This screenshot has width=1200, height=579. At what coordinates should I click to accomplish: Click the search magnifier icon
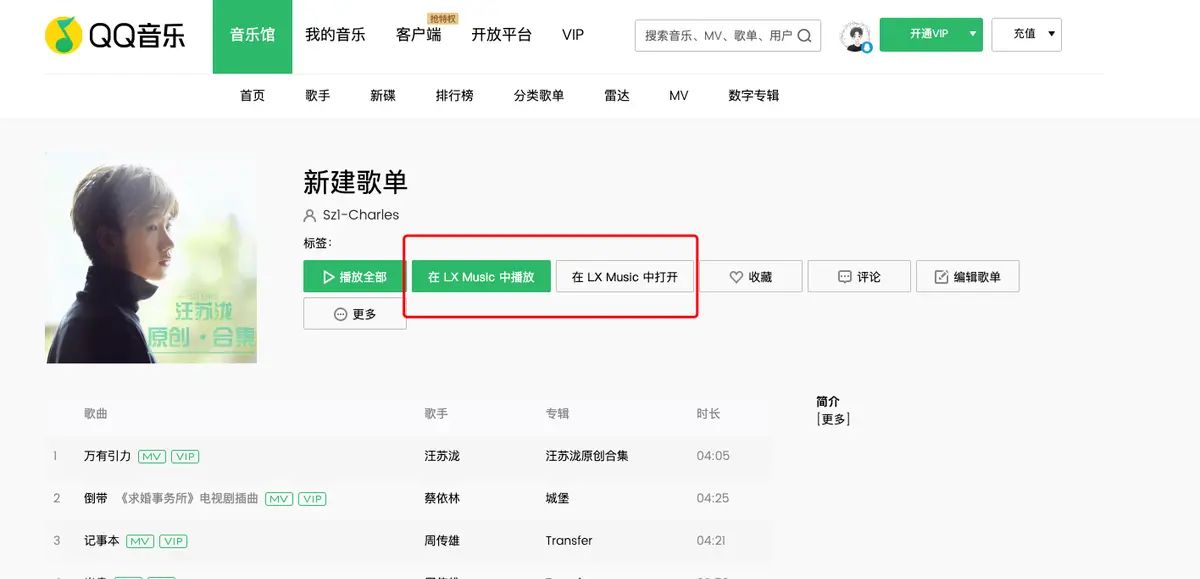pos(806,35)
